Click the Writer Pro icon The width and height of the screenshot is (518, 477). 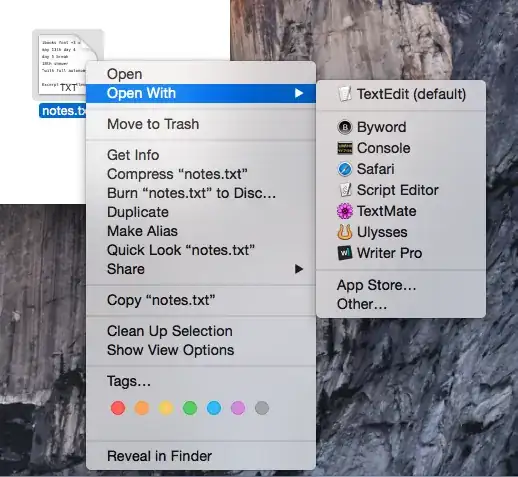[345, 253]
